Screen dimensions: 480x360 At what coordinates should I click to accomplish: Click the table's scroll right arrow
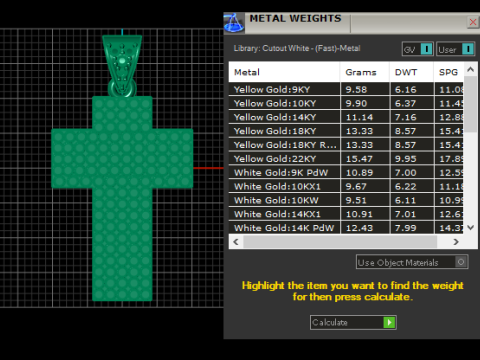(456, 242)
